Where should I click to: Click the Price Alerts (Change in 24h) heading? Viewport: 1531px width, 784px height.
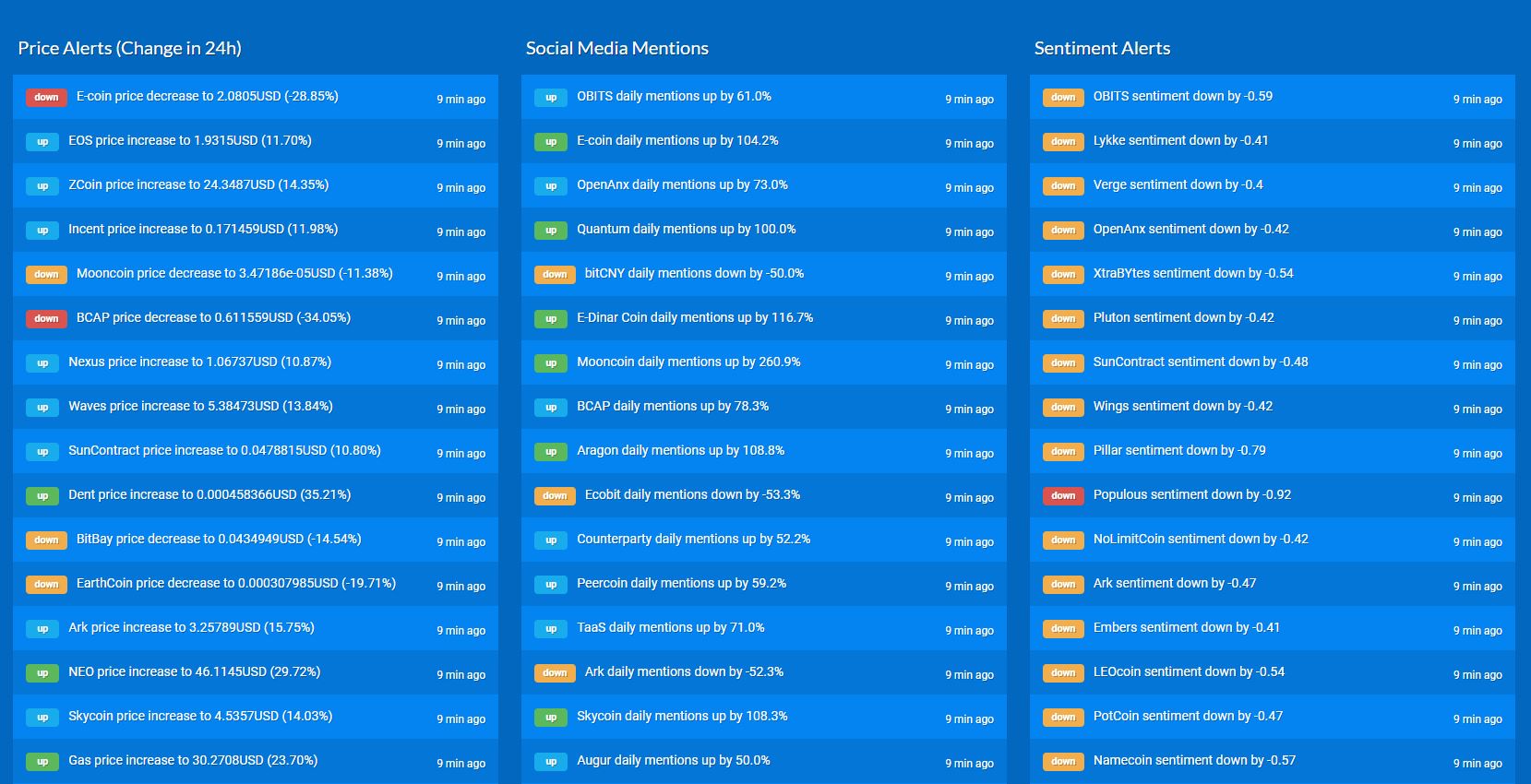coord(129,49)
